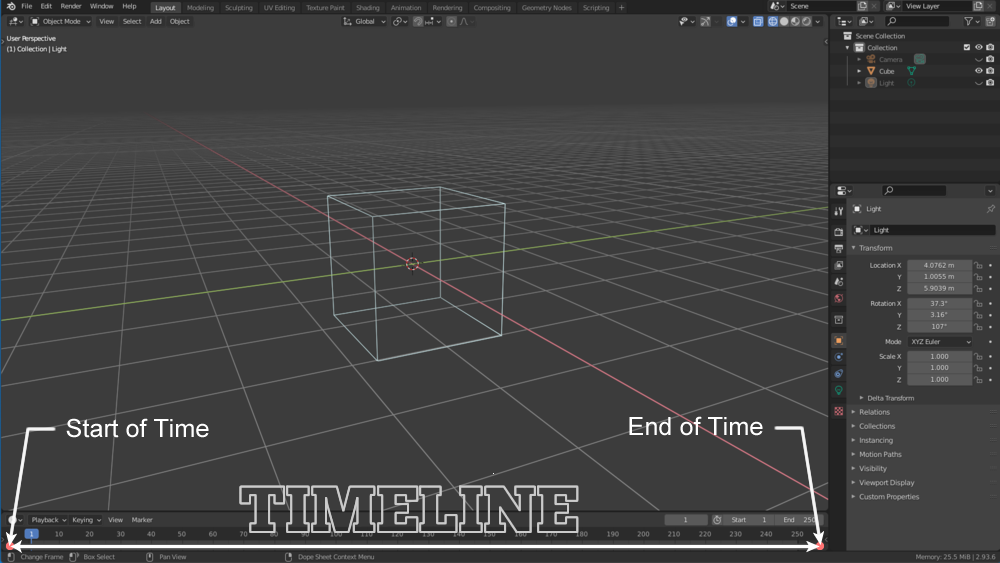This screenshot has width=1000, height=563.
Task: Open the Object Mode dropdown
Action: (x=61, y=22)
